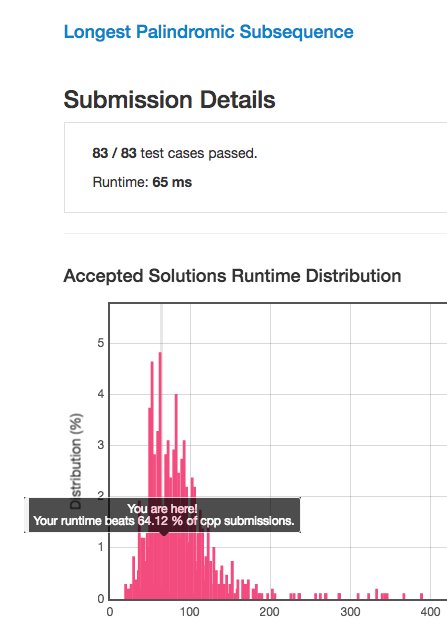Screen dimensions: 447x627
Task: Click the x-axis label 400
Action: pos(431,612)
